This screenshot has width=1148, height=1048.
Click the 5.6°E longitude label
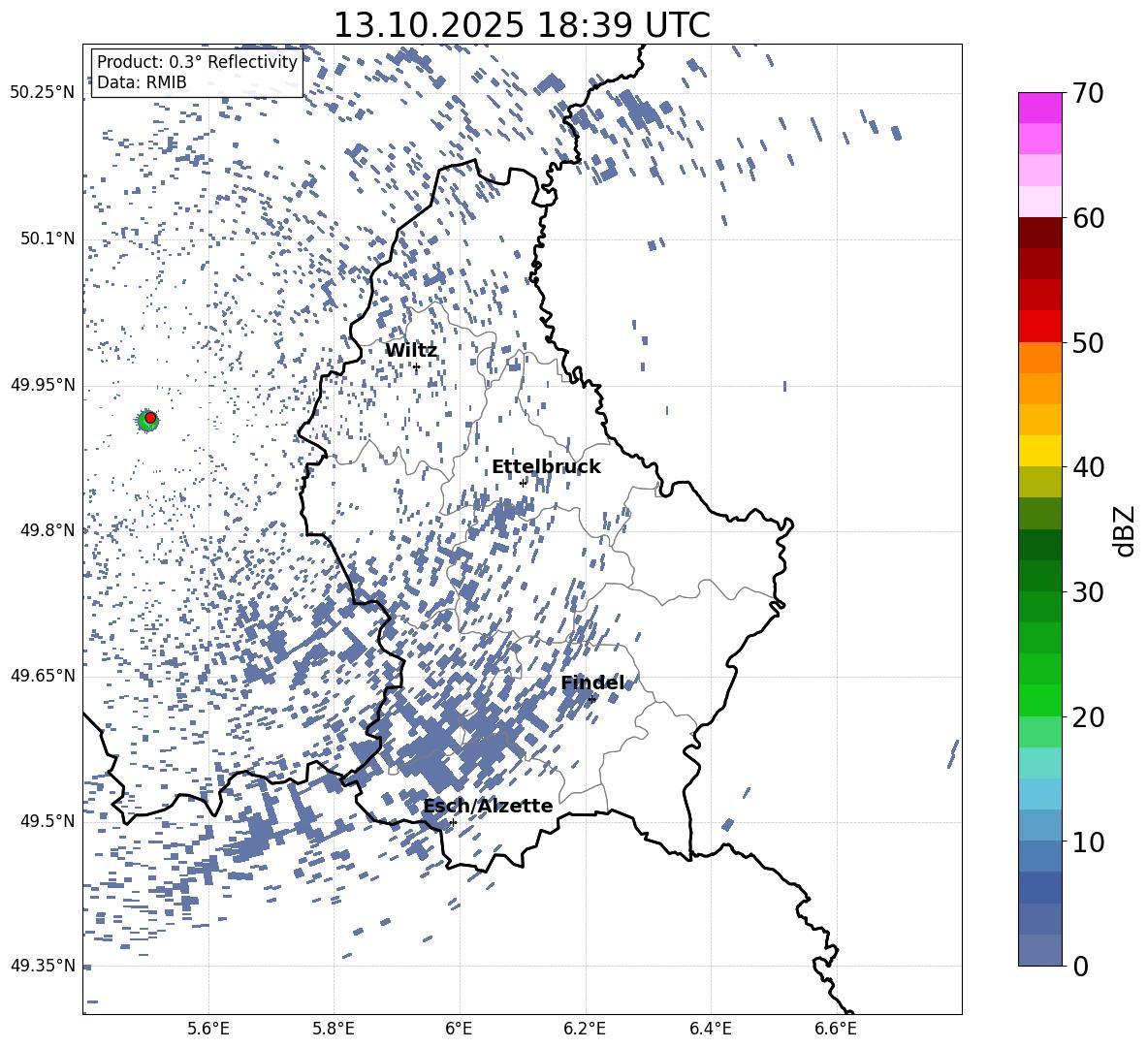[x=208, y=1029]
